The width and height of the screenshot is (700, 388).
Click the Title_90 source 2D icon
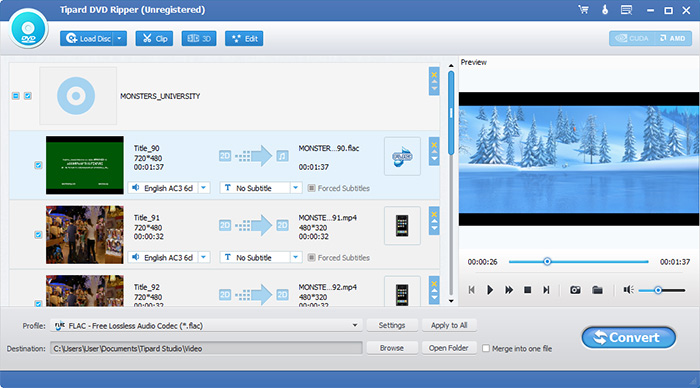click(225, 156)
